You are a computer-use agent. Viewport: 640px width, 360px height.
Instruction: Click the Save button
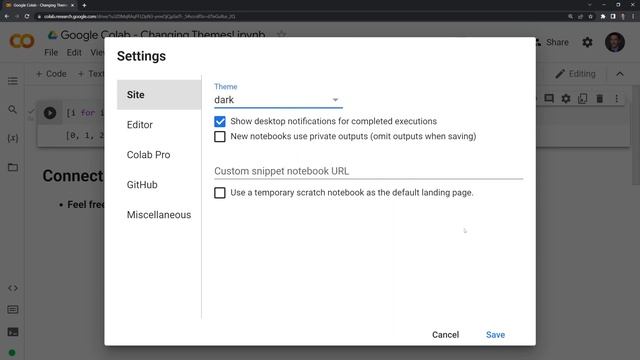coord(495,335)
